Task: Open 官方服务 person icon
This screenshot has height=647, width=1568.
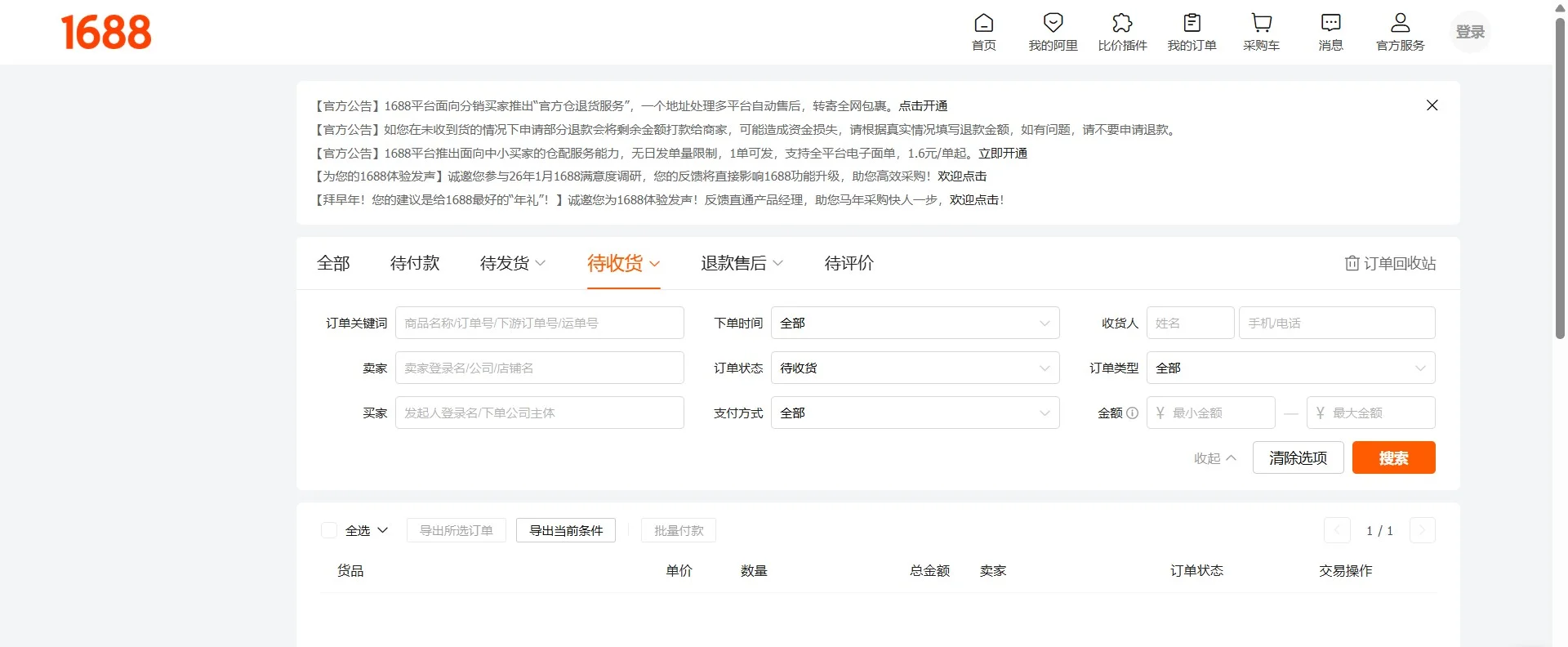Action: click(x=1400, y=24)
